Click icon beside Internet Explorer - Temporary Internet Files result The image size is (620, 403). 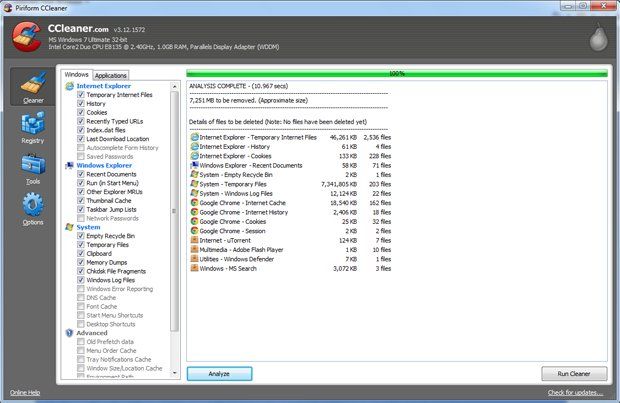(194, 137)
